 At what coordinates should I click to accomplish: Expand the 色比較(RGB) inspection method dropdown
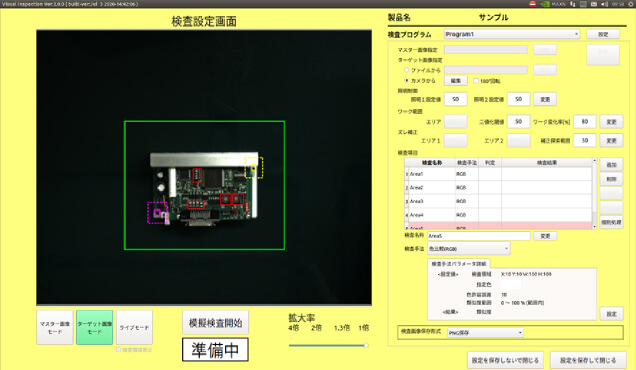pos(468,249)
